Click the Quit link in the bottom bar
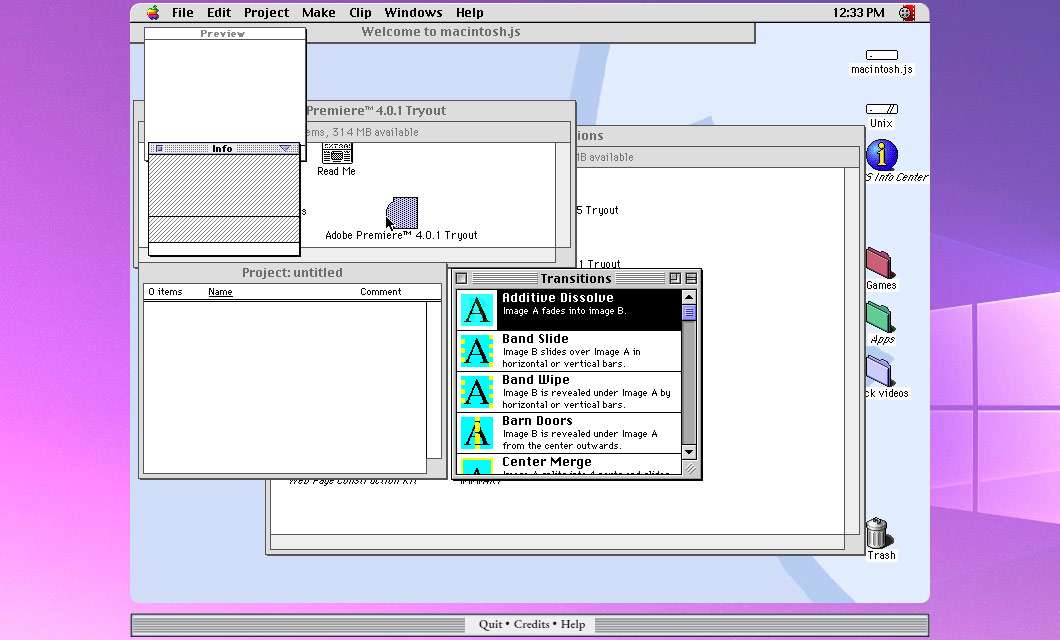 coord(490,624)
